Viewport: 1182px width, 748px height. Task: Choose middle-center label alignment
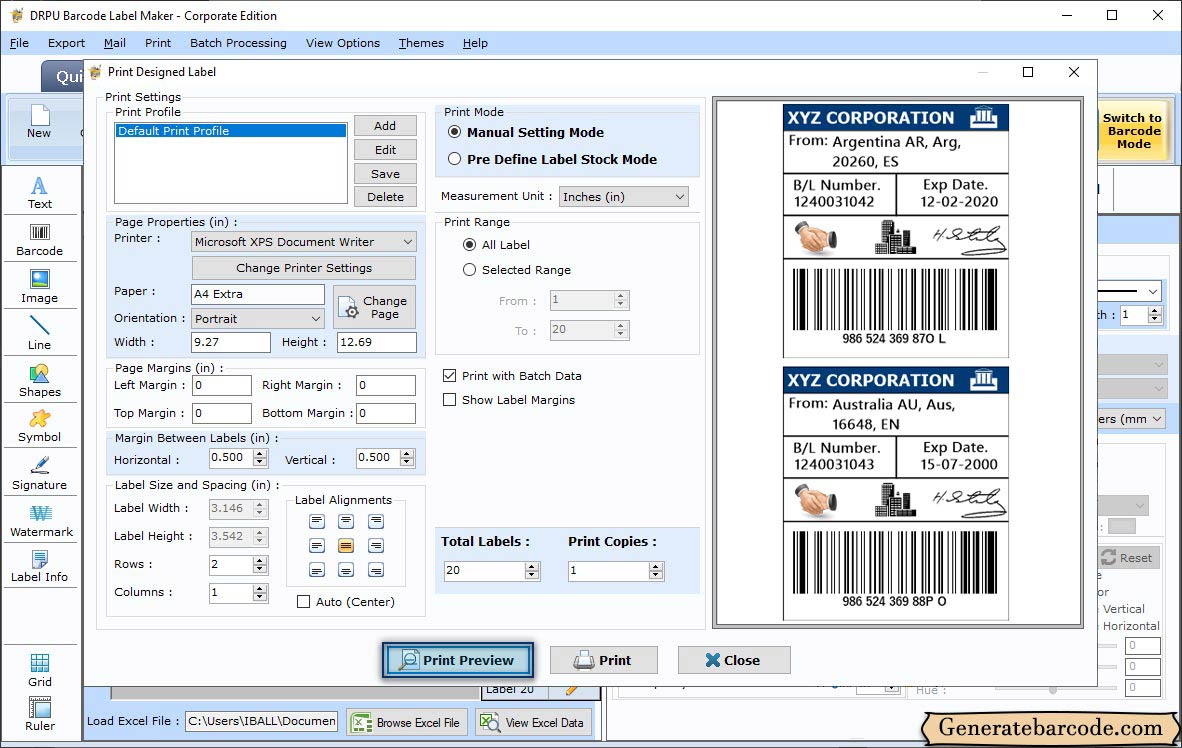346,545
